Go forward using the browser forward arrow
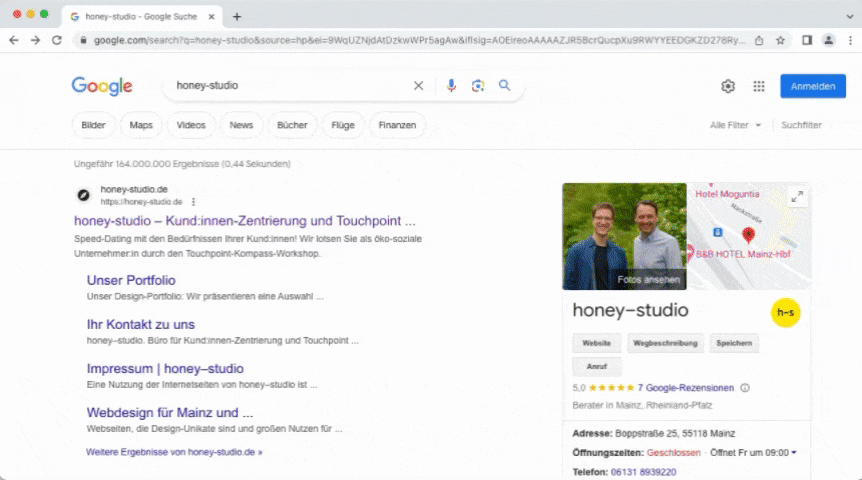 (35, 40)
